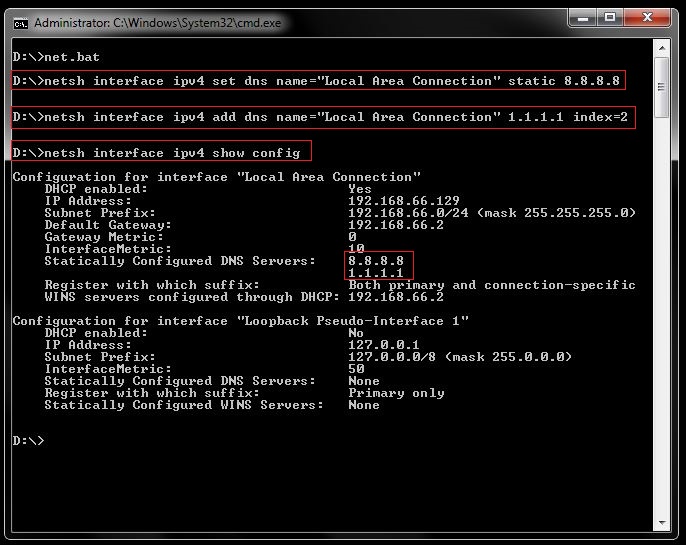
Task: Click the '(mask 255.255.255.0)' text
Action: pos(556,213)
